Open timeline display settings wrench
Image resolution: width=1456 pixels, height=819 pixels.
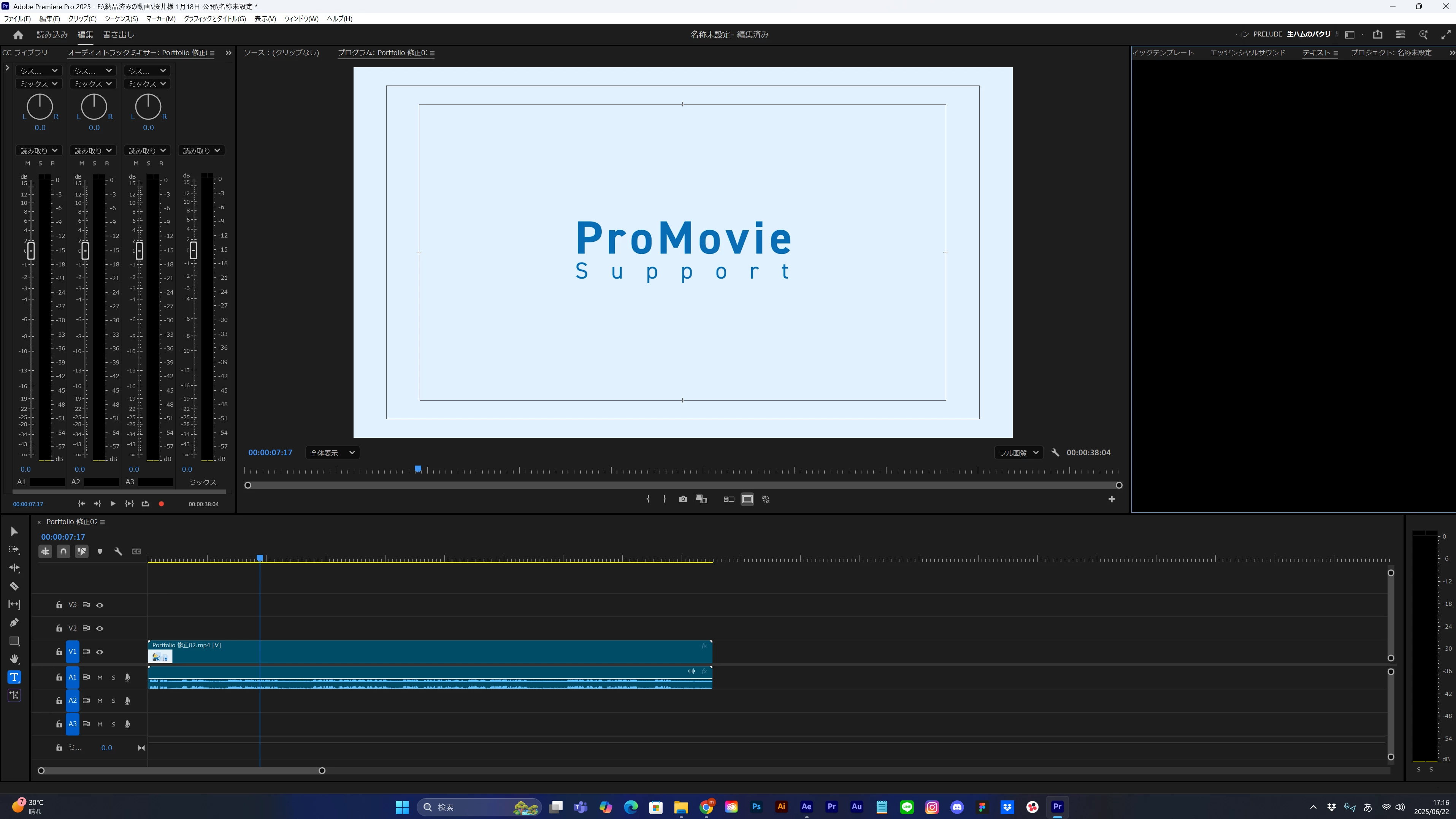pos(118,552)
